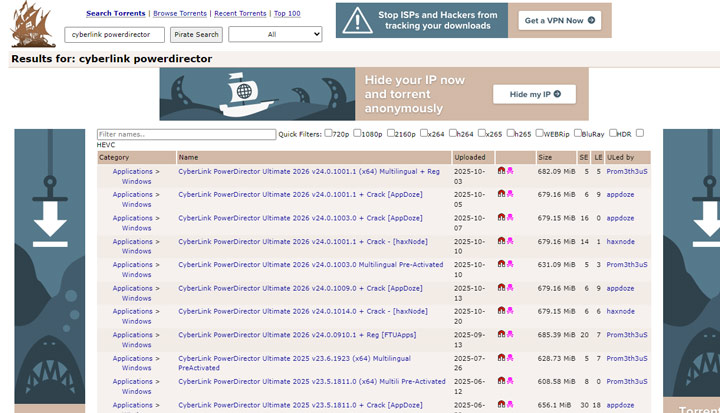Tick the 2160p quick filter checkbox
The image size is (720, 413).
click(x=390, y=133)
